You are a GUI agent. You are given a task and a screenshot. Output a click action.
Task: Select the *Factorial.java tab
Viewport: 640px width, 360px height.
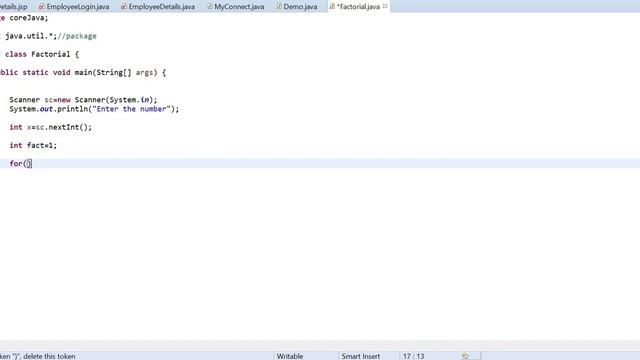(x=358, y=7)
